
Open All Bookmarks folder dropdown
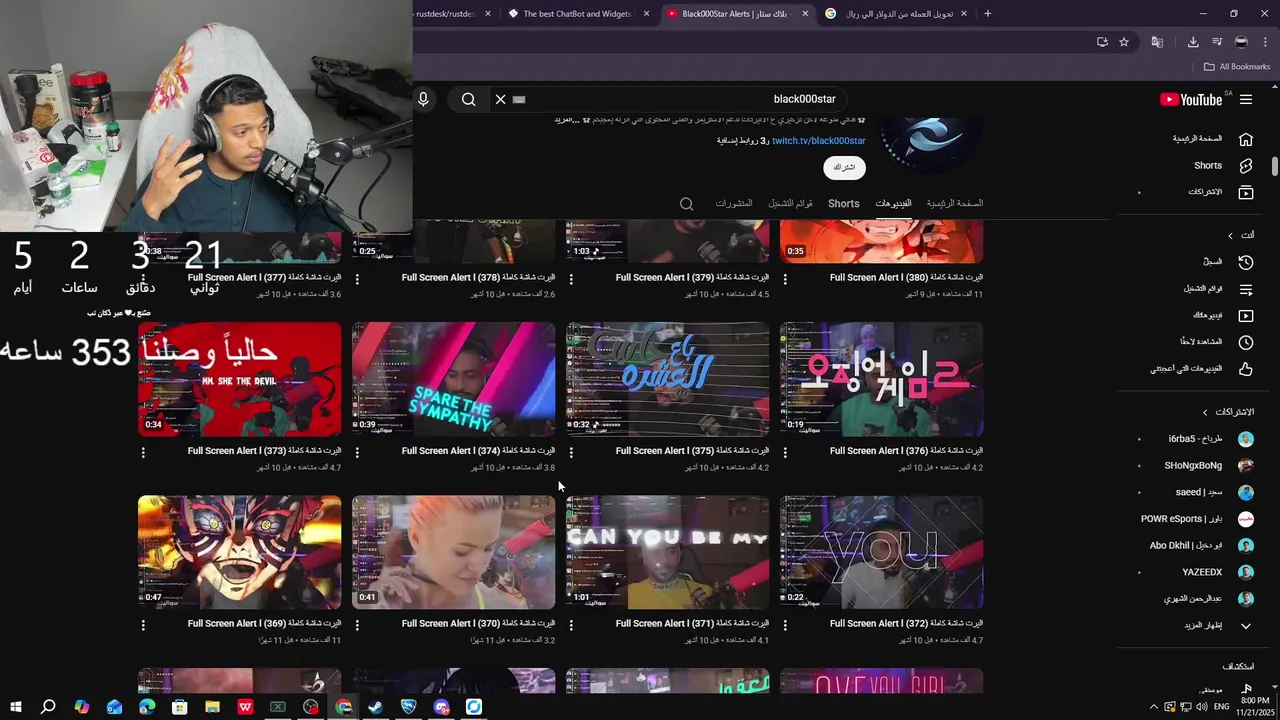pos(1237,67)
